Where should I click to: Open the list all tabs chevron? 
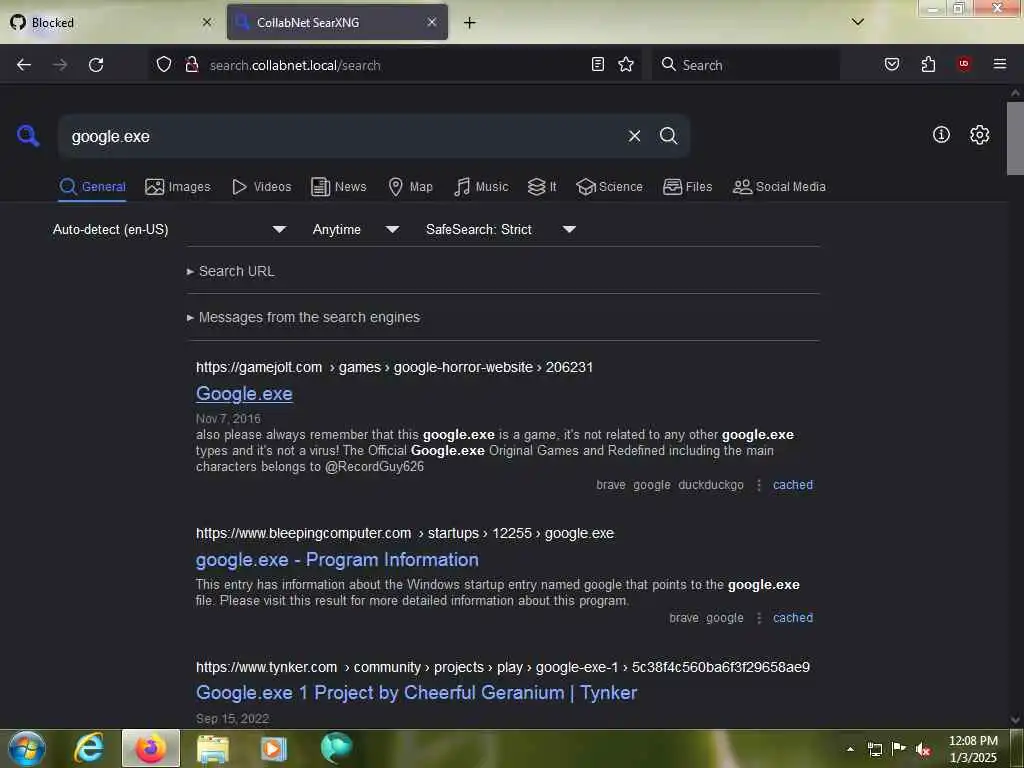(857, 22)
